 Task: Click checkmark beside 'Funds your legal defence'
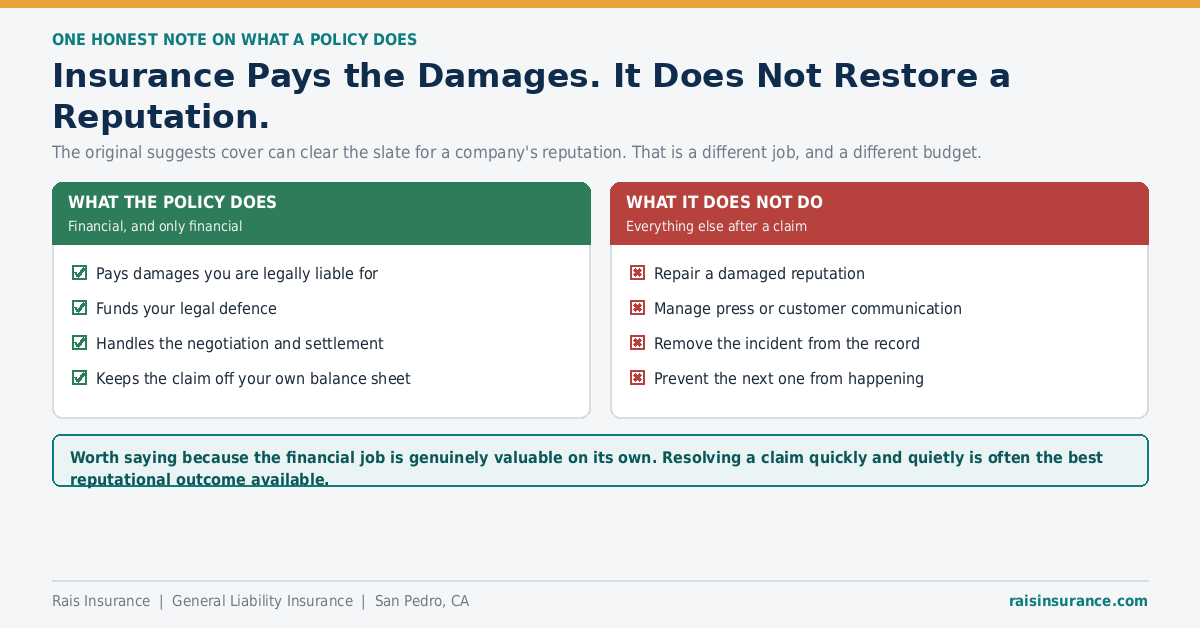pyautogui.click(x=80, y=308)
